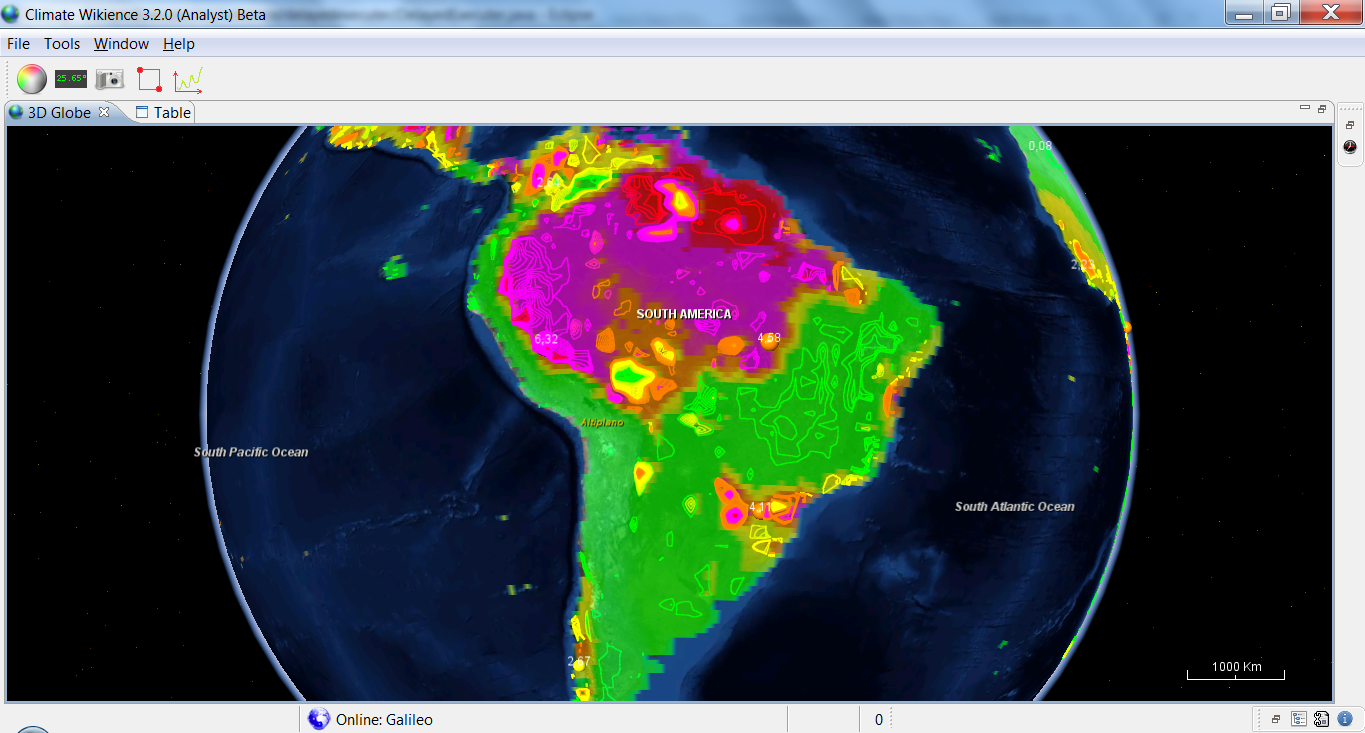Select the red rectangle region selection tool
The width and height of the screenshot is (1365, 733).
pos(149,79)
